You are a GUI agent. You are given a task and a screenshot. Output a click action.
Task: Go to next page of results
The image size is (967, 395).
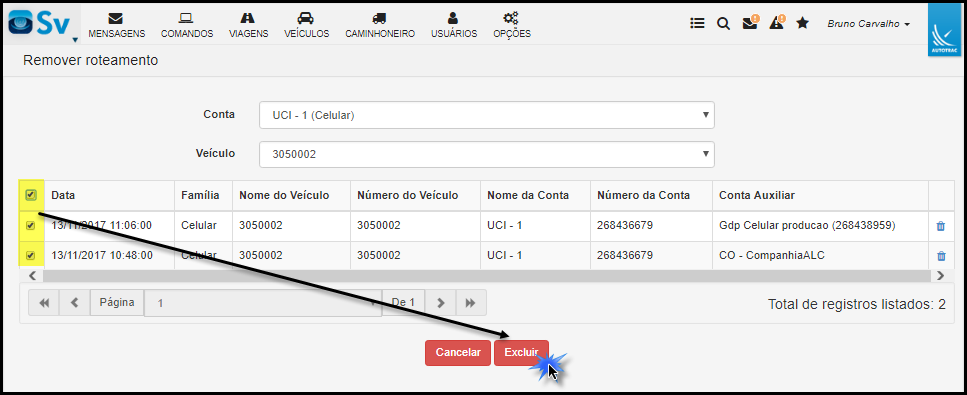440,302
